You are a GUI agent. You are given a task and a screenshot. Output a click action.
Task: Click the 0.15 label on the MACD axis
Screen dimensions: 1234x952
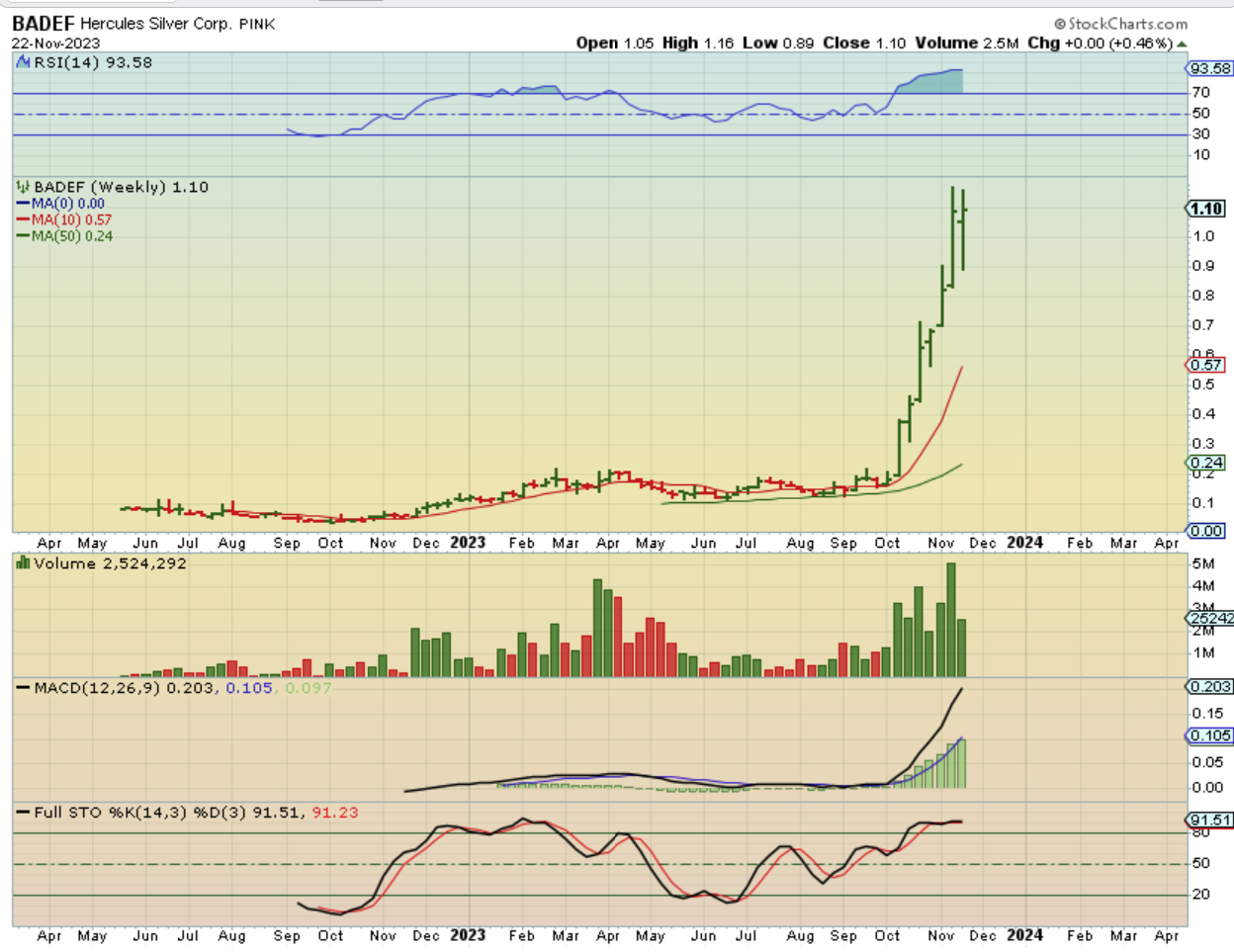[1207, 714]
